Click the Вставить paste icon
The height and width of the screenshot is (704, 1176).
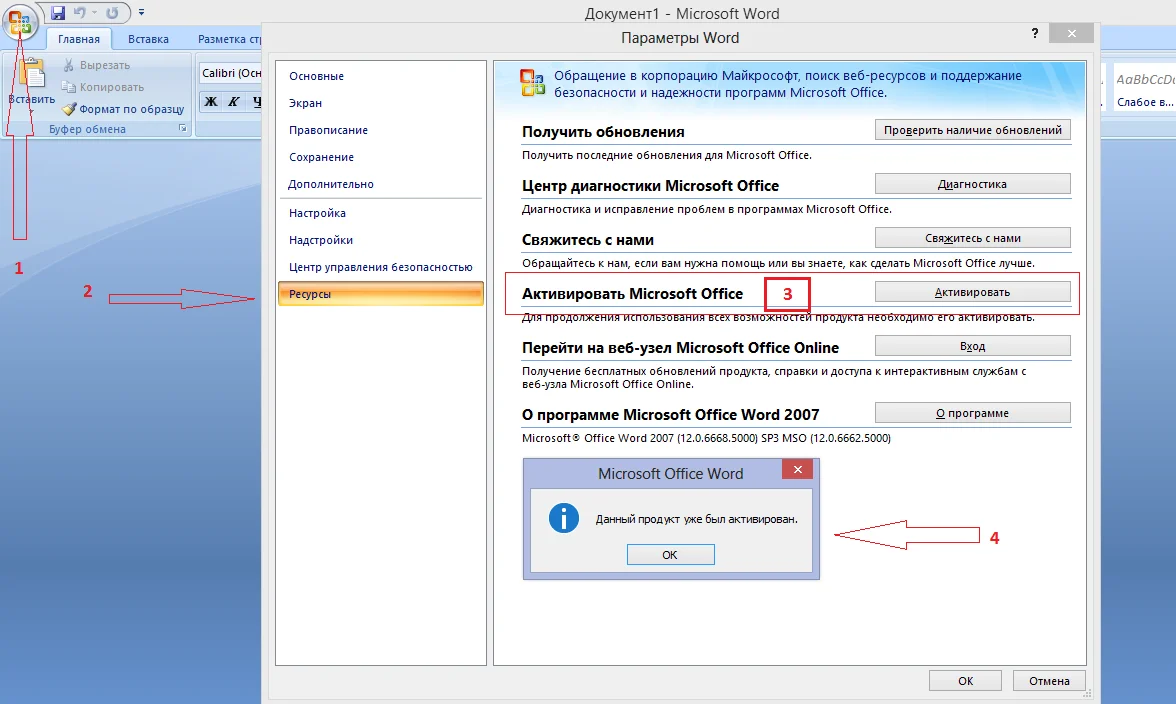click(x=32, y=73)
